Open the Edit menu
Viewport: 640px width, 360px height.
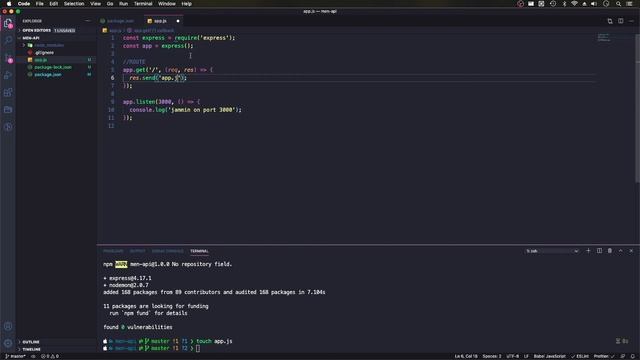click(53, 4)
